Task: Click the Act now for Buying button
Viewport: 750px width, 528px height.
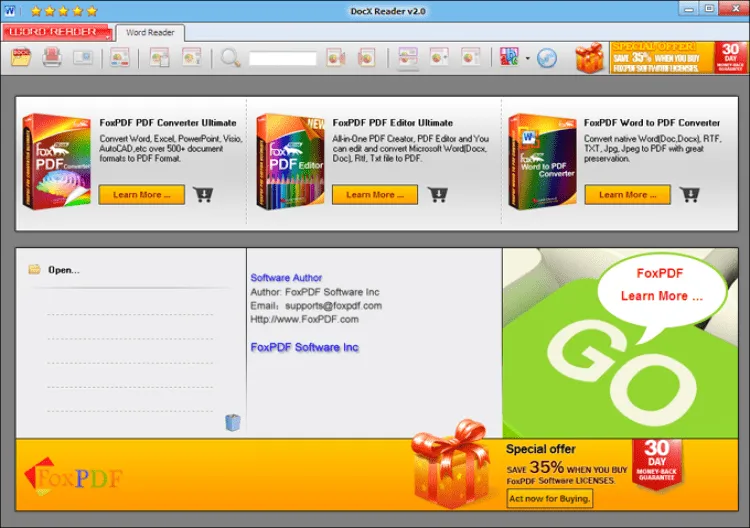Action: (x=550, y=498)
